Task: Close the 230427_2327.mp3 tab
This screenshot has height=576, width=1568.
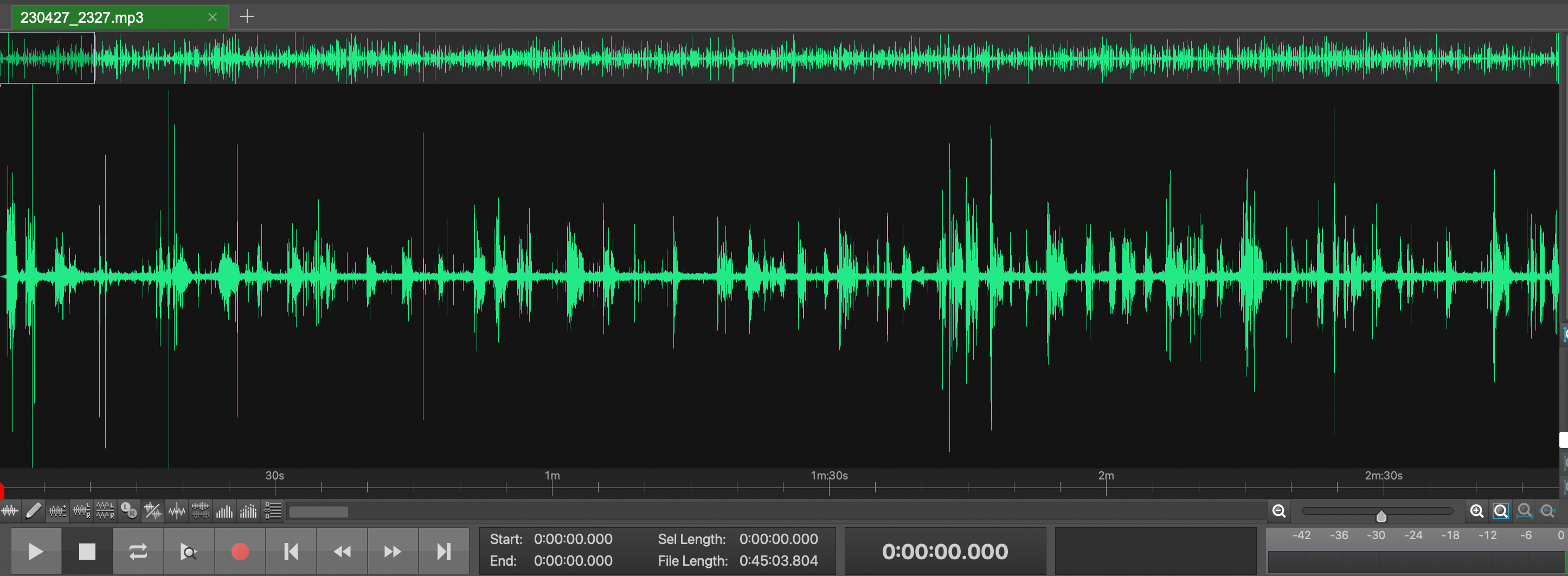Action: coord(213,17)
